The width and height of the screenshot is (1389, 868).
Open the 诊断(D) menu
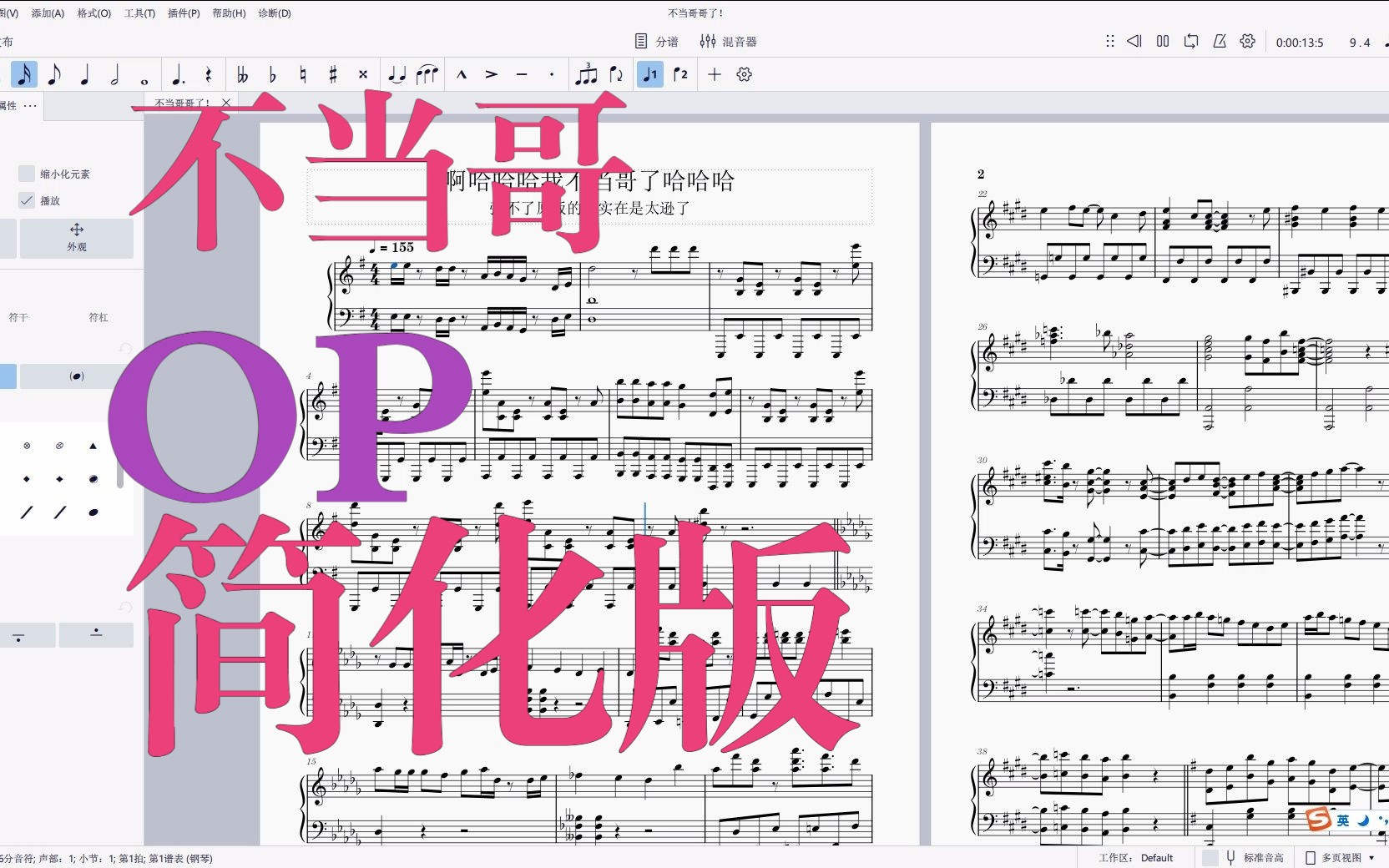275,13
